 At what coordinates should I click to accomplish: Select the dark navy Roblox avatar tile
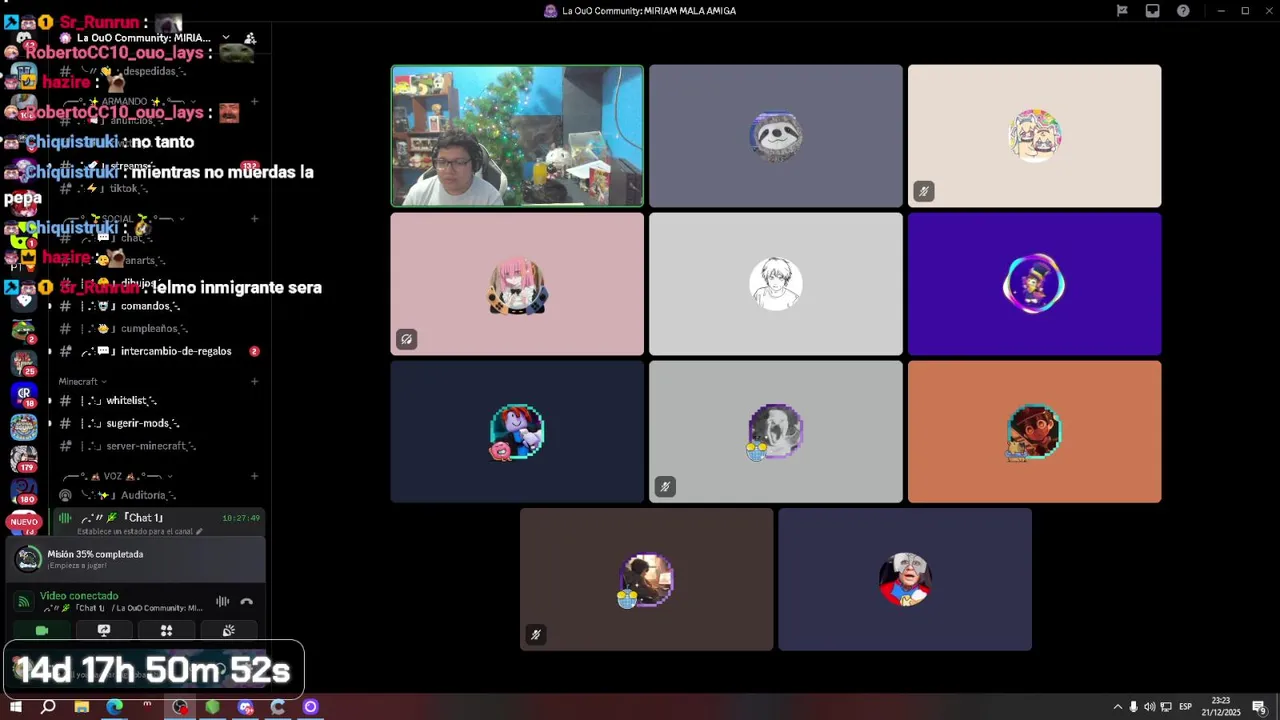(x=517, y=432)
